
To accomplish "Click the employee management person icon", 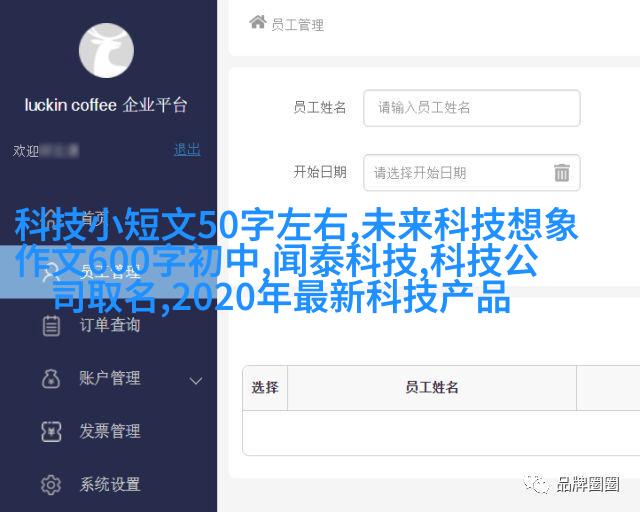I will click(51, 272).
